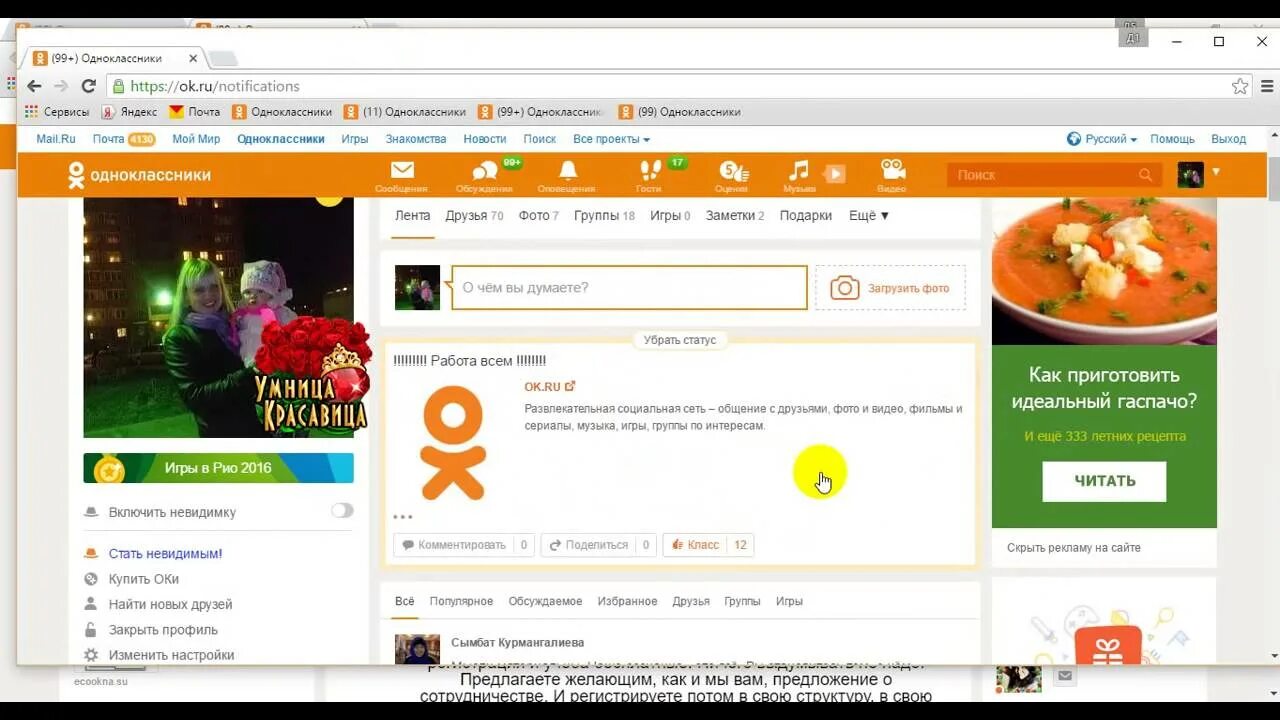
Task: Close the Одноклассники browser tab
Action: coord(193,58)
